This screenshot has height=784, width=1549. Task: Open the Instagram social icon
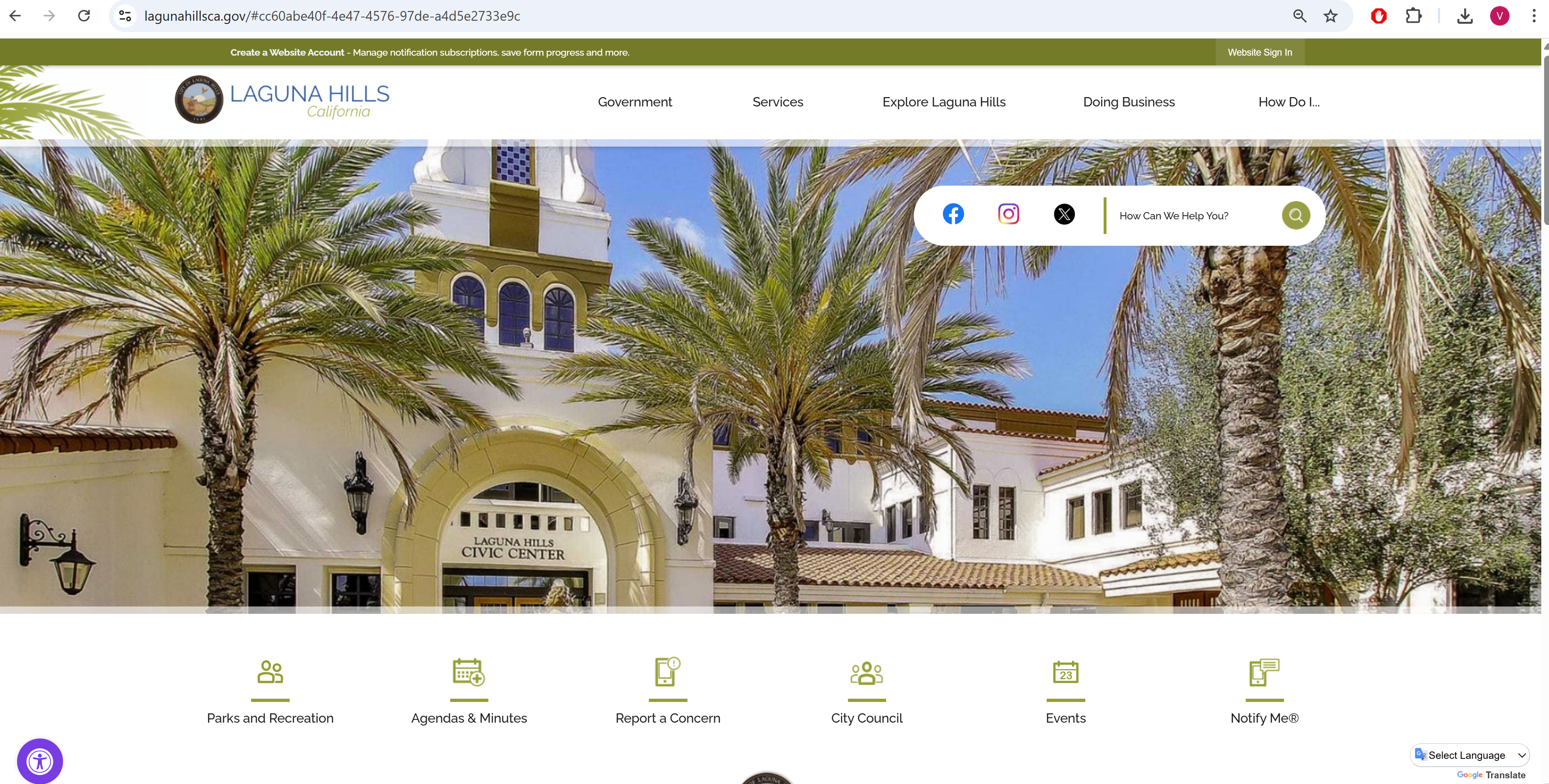point(1009,214)
